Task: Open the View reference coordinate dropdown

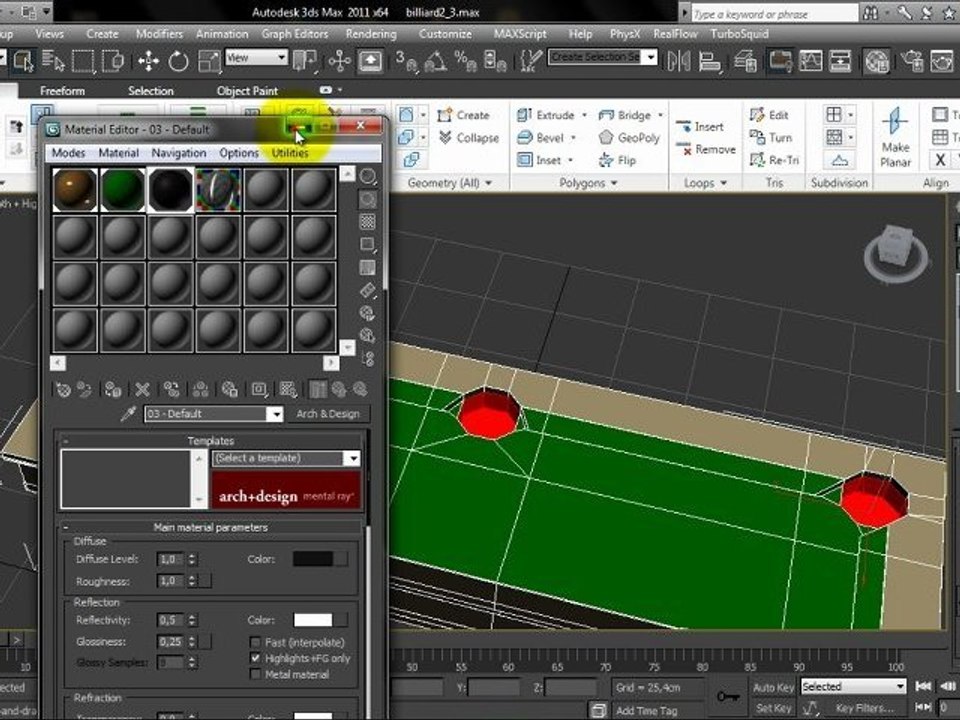Action: click(257, 58)
